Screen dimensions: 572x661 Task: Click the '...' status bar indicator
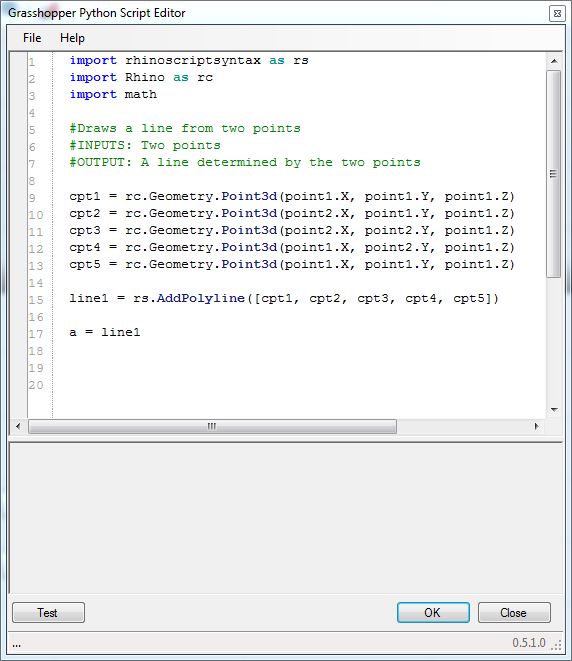pos(16,645)
